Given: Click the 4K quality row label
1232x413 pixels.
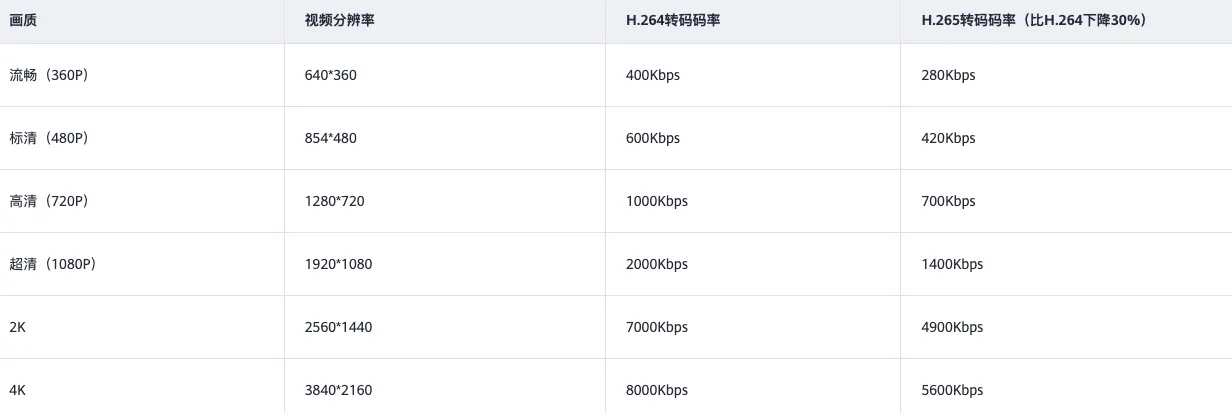Looking at the screenshot, I should (x=18, y=390).
